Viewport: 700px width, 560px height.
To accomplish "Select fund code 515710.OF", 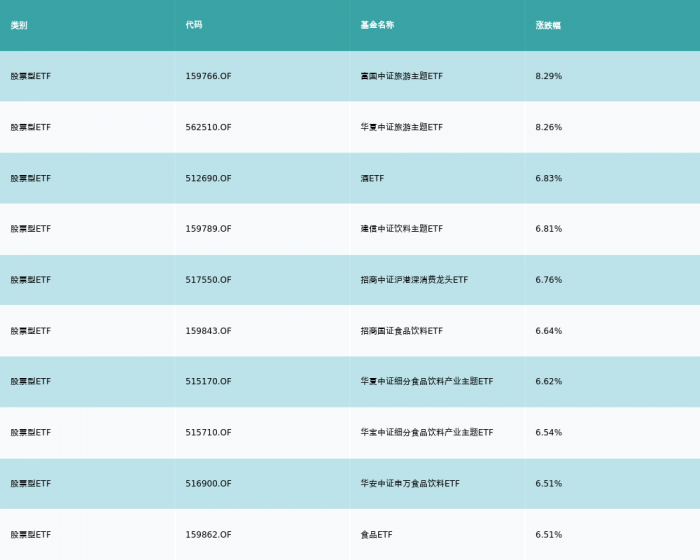I will coord(208,433).
